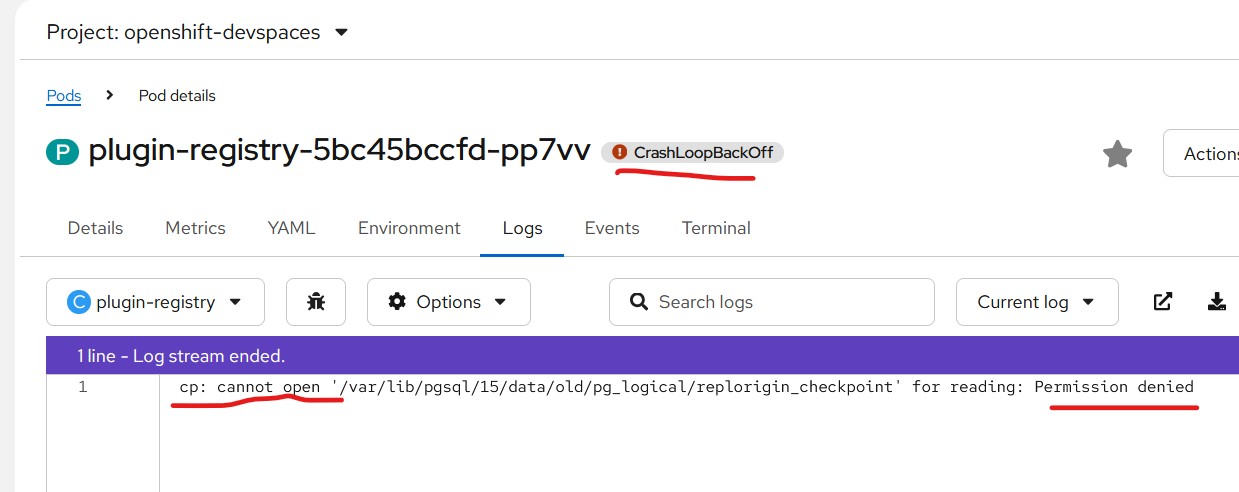Switch to the Metrics tab
The image size is (1239, 492).
click(195, 228)
